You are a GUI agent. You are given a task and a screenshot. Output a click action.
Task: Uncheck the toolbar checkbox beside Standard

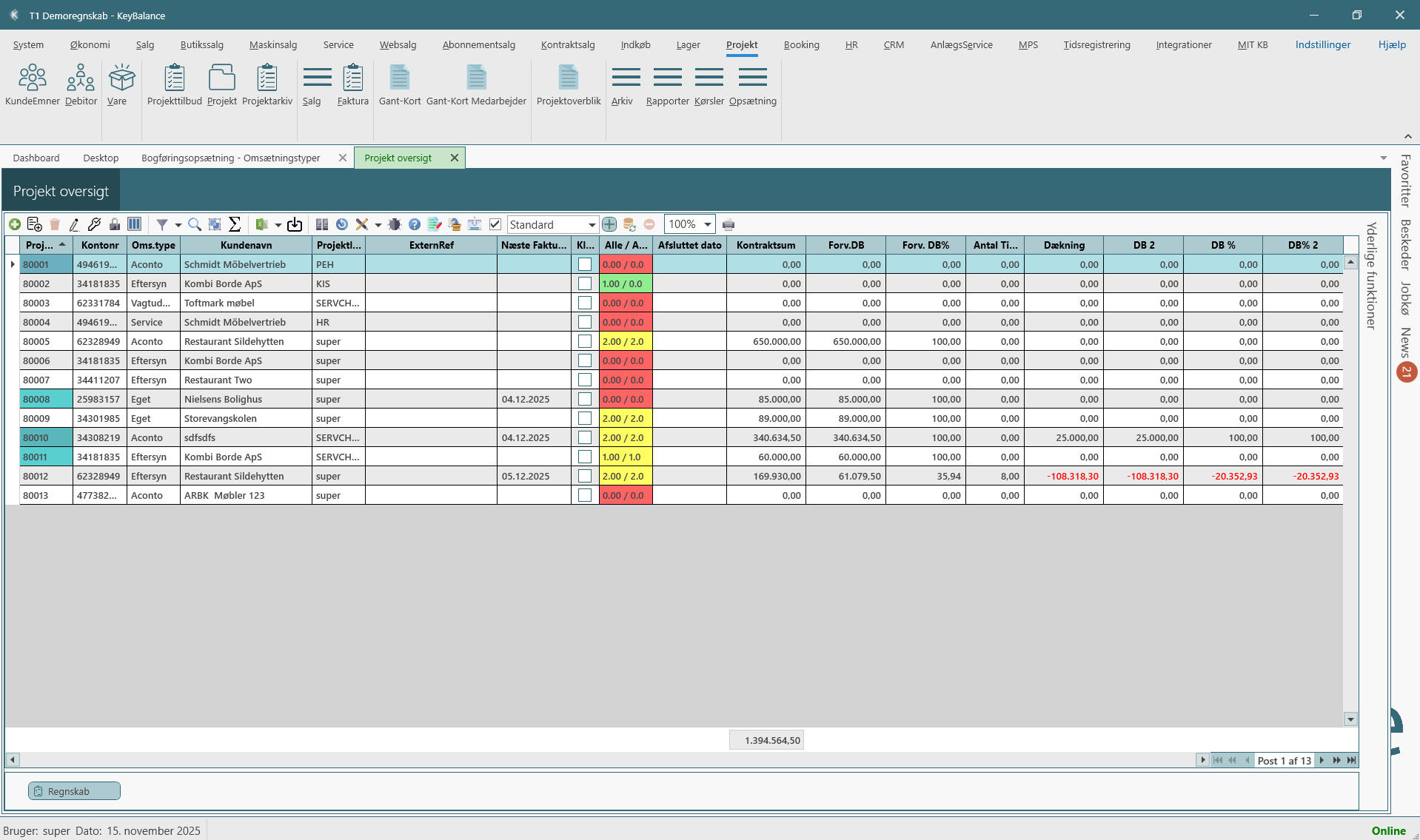[495, 224]
